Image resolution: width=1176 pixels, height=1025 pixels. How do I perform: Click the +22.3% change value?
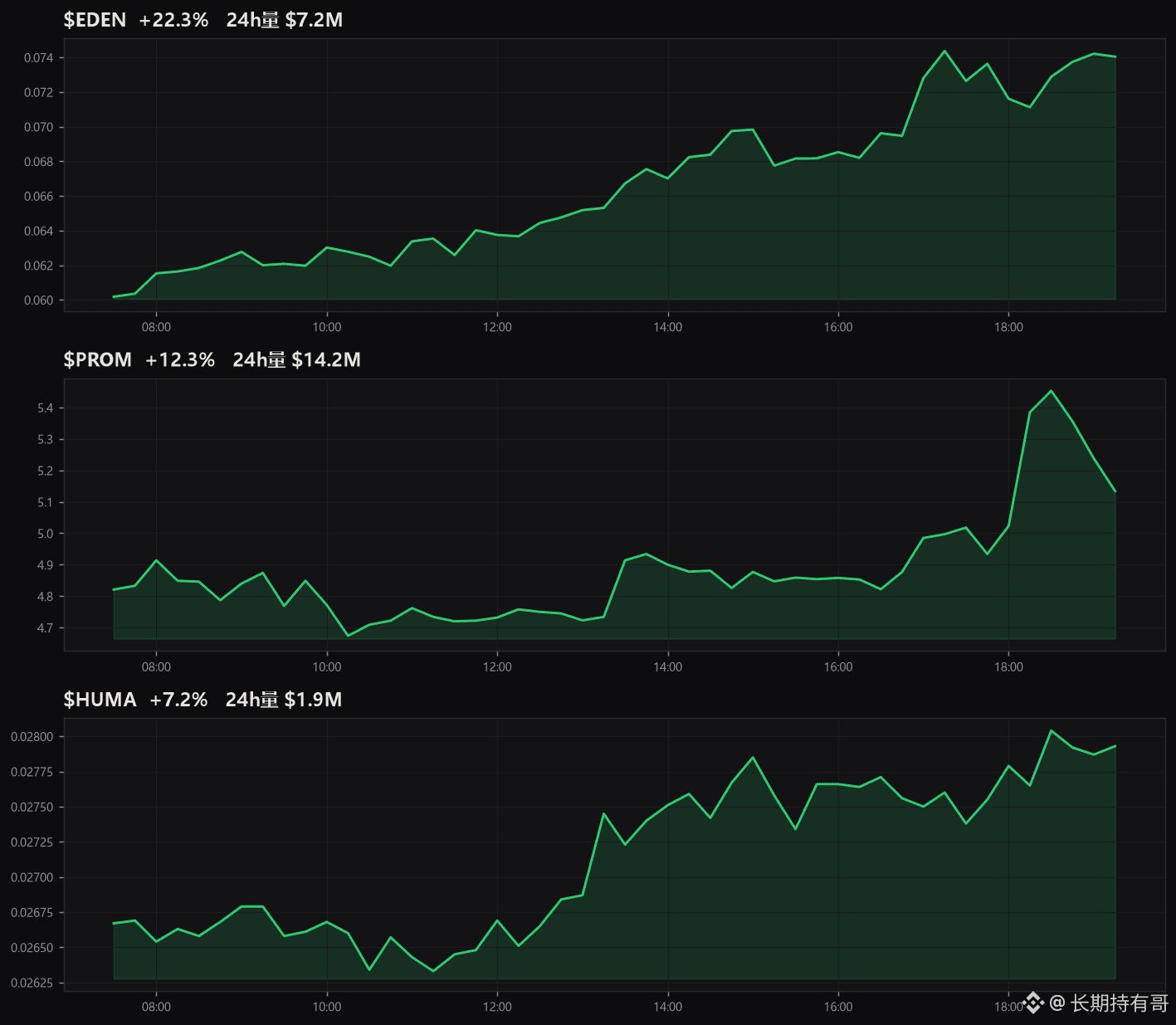173,20
